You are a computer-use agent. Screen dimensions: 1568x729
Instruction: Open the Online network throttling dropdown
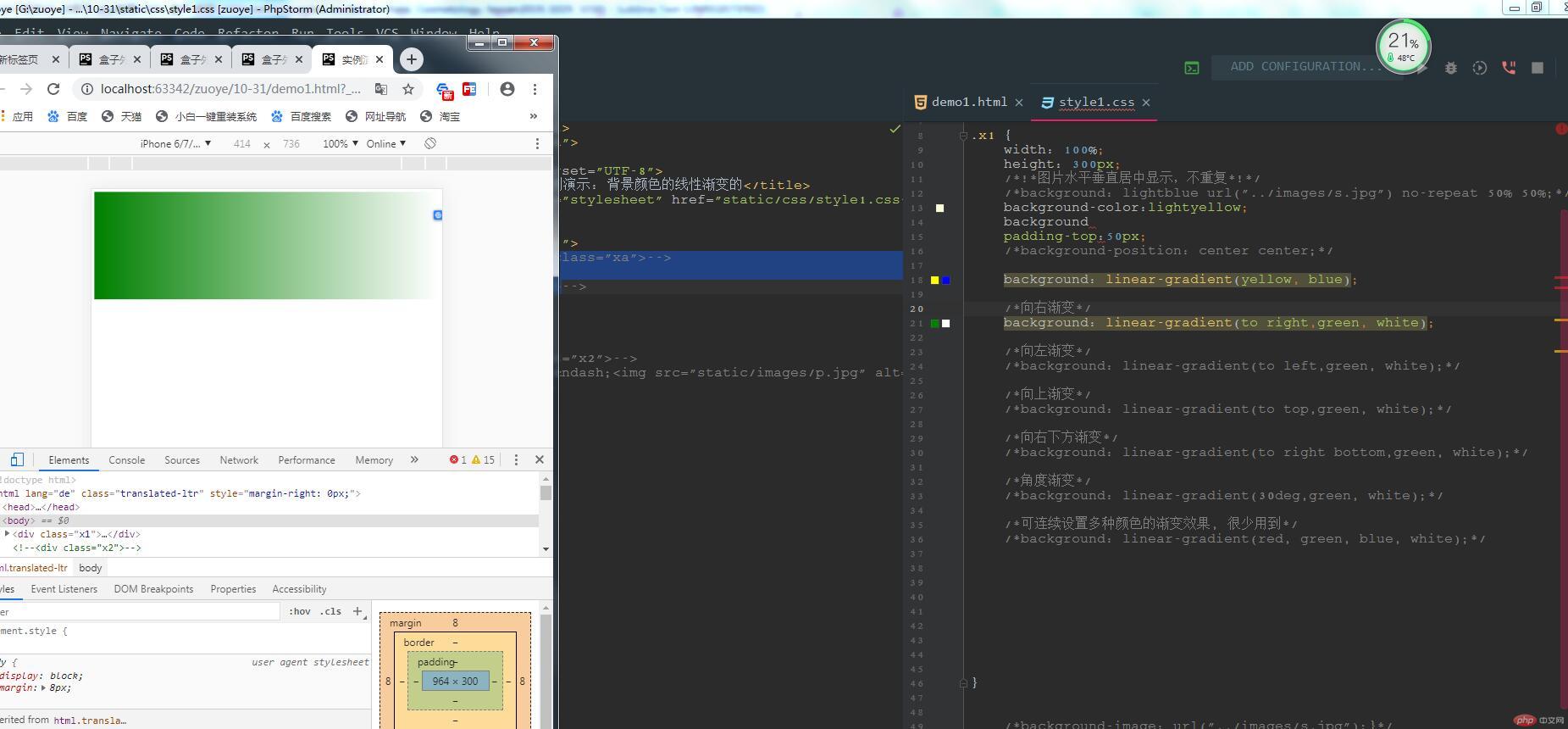(x=385, y=144)
